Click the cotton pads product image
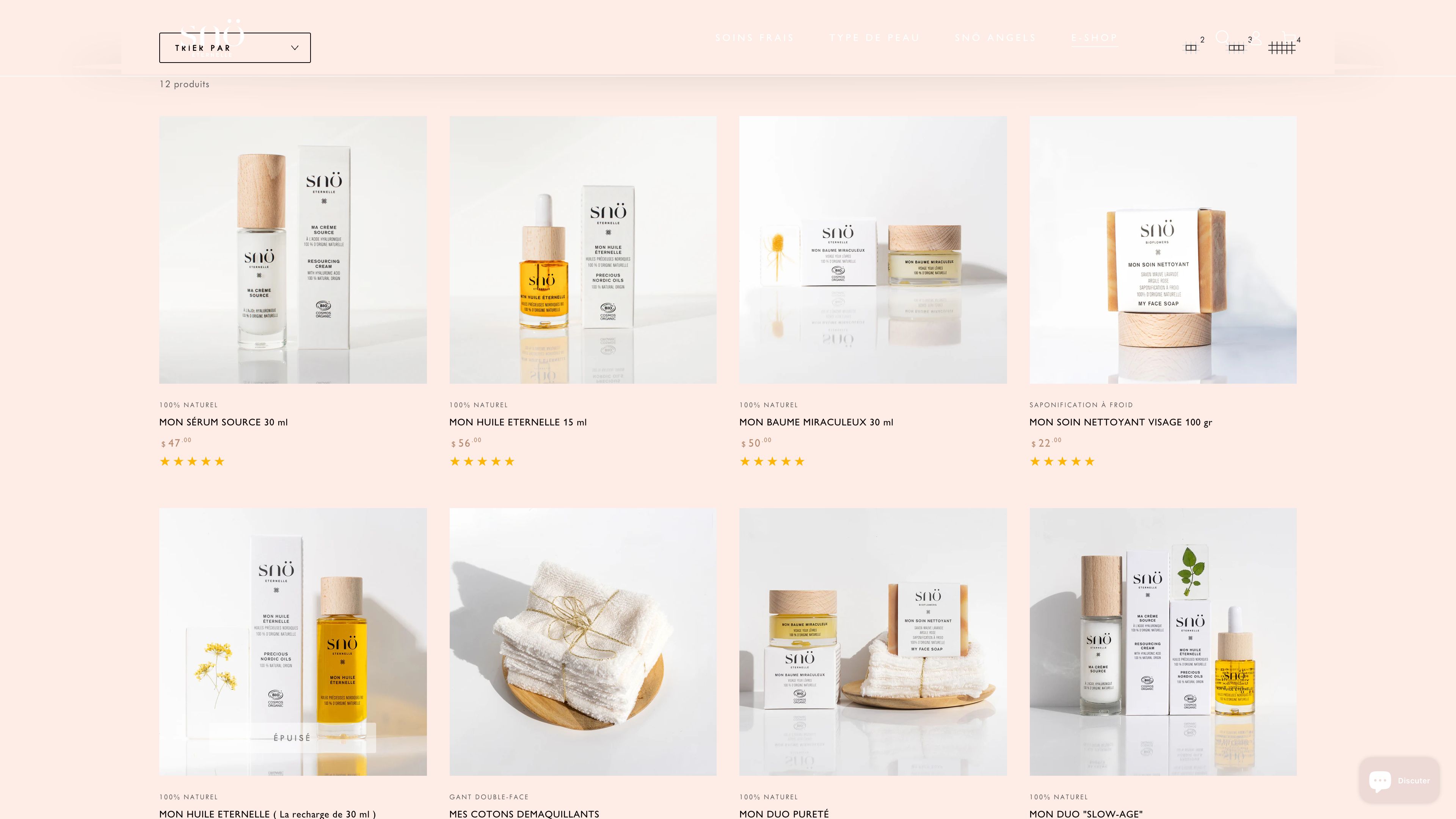 point(583,642)
